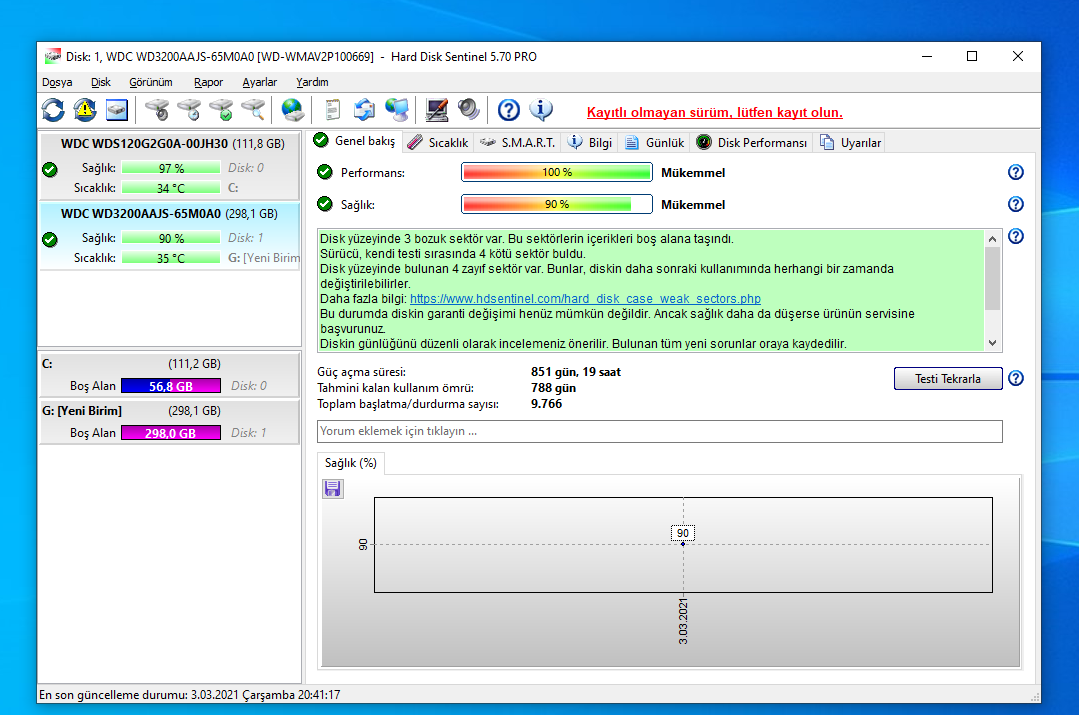
Task: Open the Ayarlar menu
Action: tap(259, 82)
